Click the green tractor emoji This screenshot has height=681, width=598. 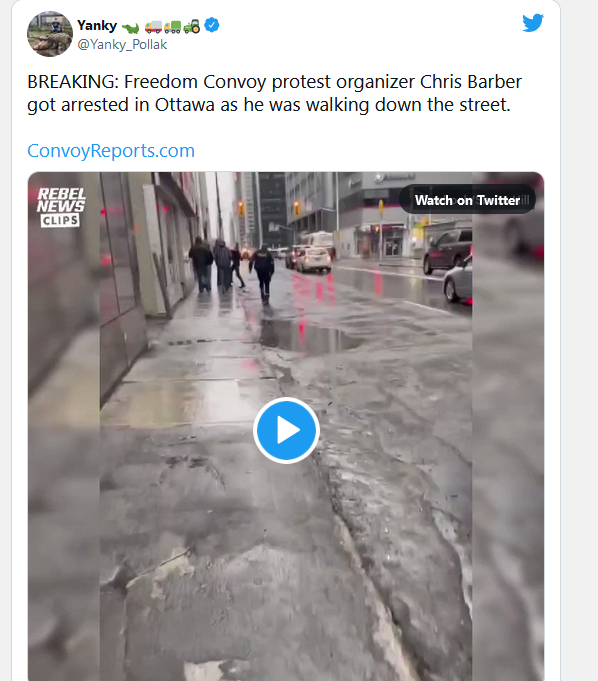tap(192, 26)
